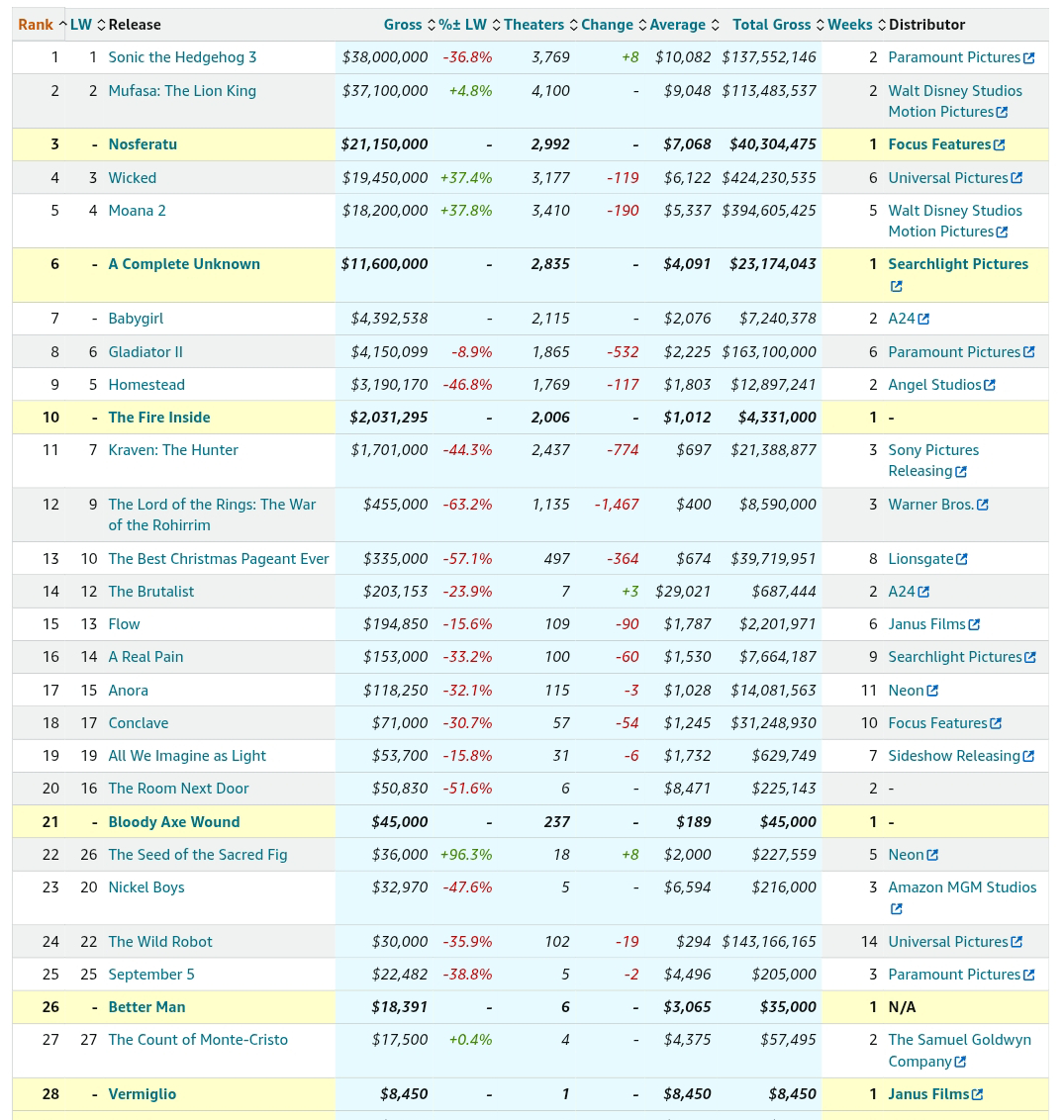Open external link icon beside Sony Pictures Releasing

[x=961, y=471]
